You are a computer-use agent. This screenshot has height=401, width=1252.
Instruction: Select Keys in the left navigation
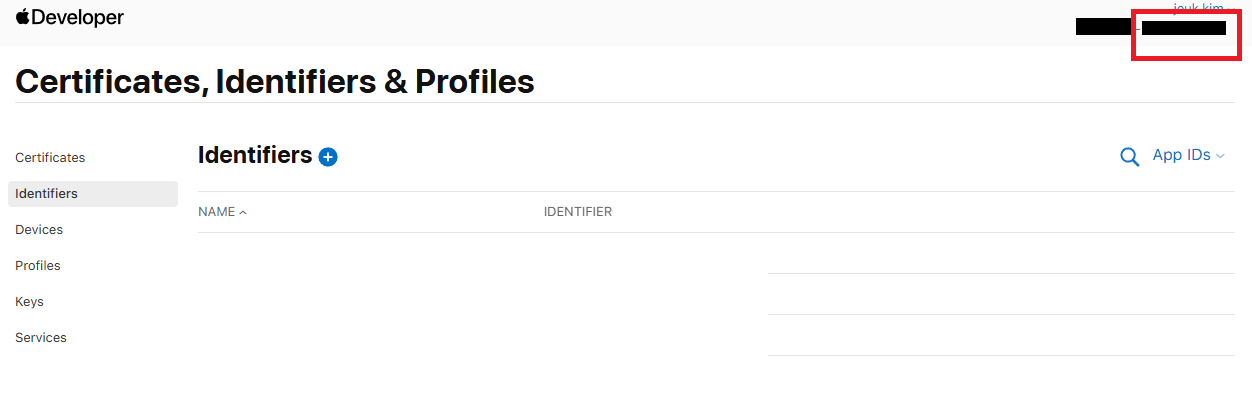click(x=29, y=302)
